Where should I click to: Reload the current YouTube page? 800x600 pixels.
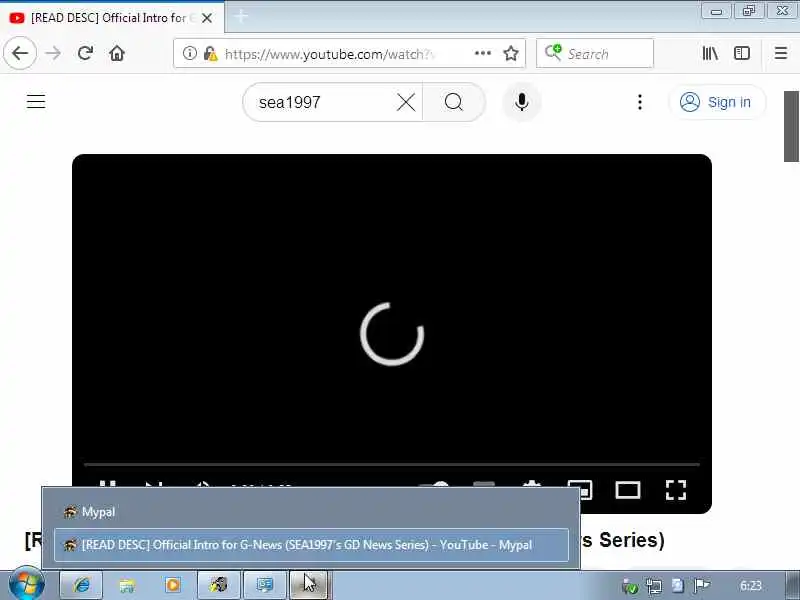(x=85, y=53)
